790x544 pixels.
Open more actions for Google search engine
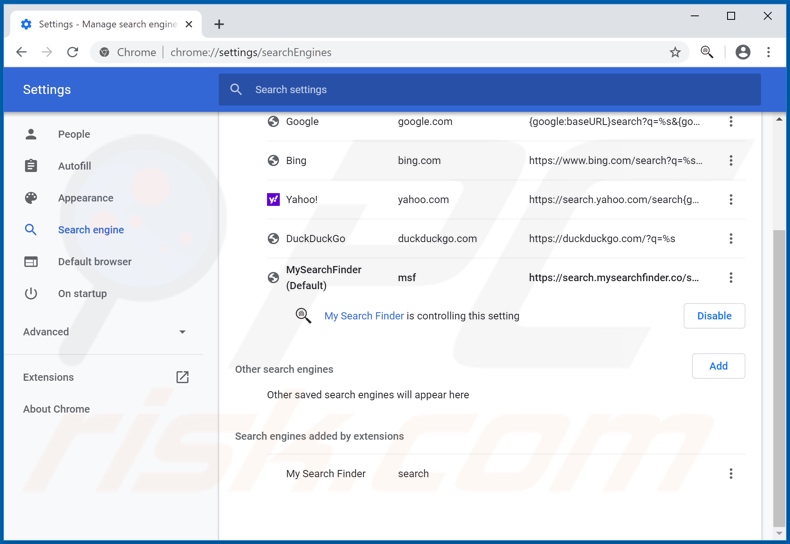pyautogui.click(x=731, y=121)
